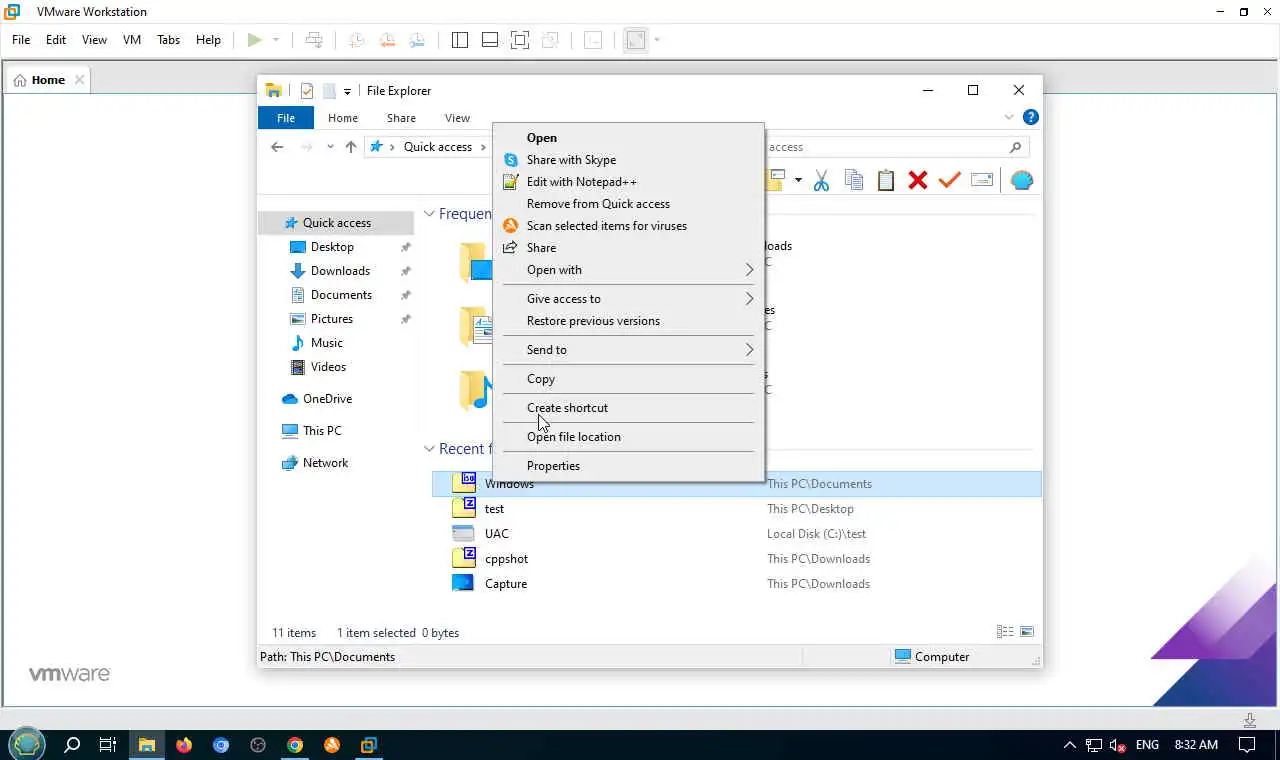
Task: Open the folder view dropdown arrow in toolbar
Action: click(798, 181)
